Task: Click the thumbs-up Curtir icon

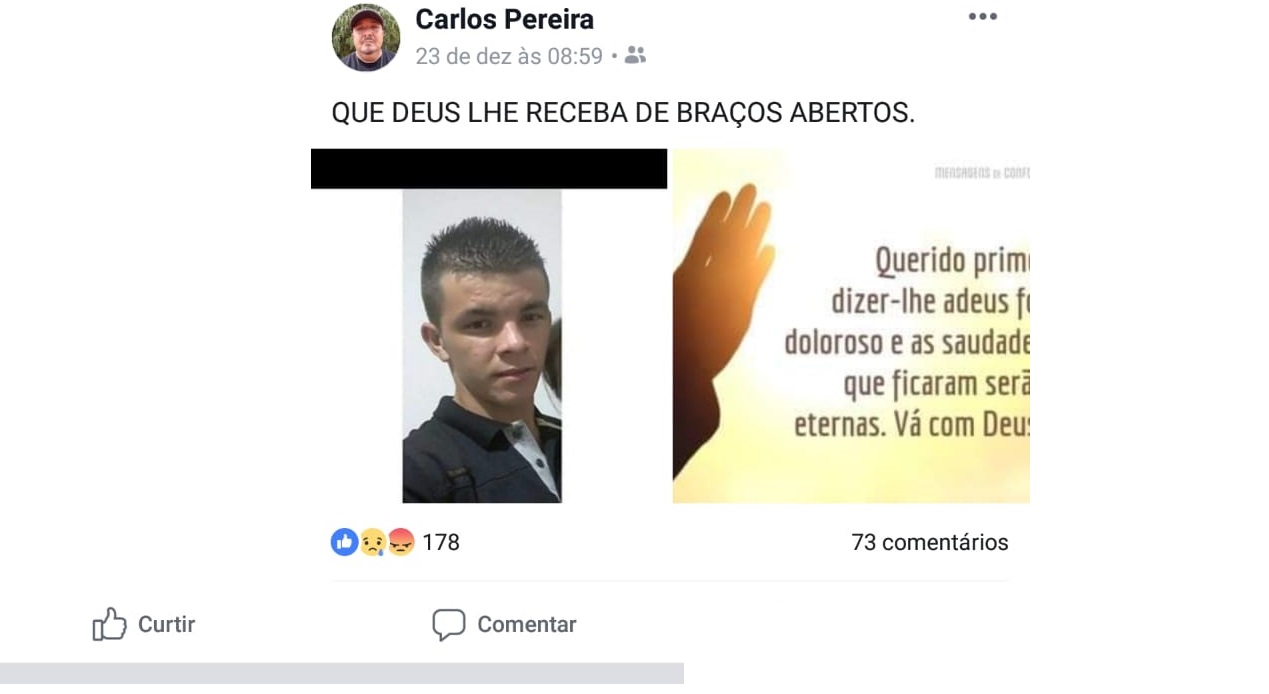Action: (109, 624)
